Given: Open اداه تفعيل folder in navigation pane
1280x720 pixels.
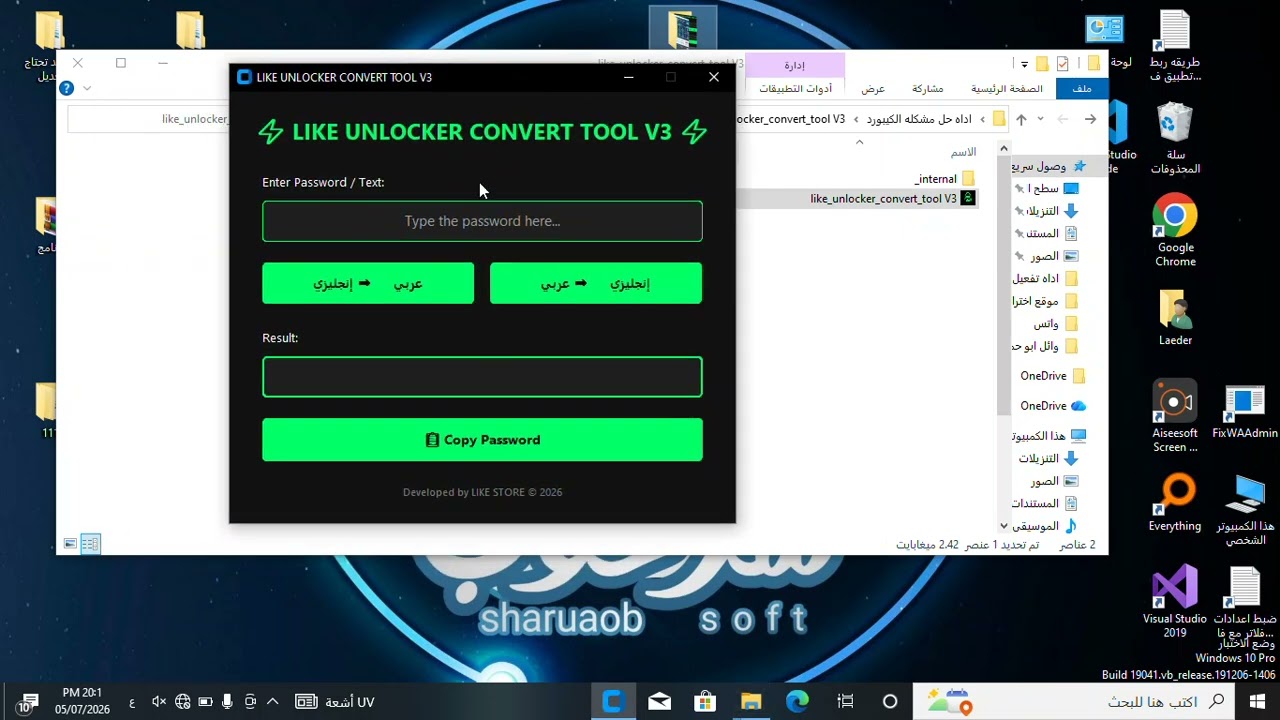Looking at the screenshot, I should [1045, 278].
